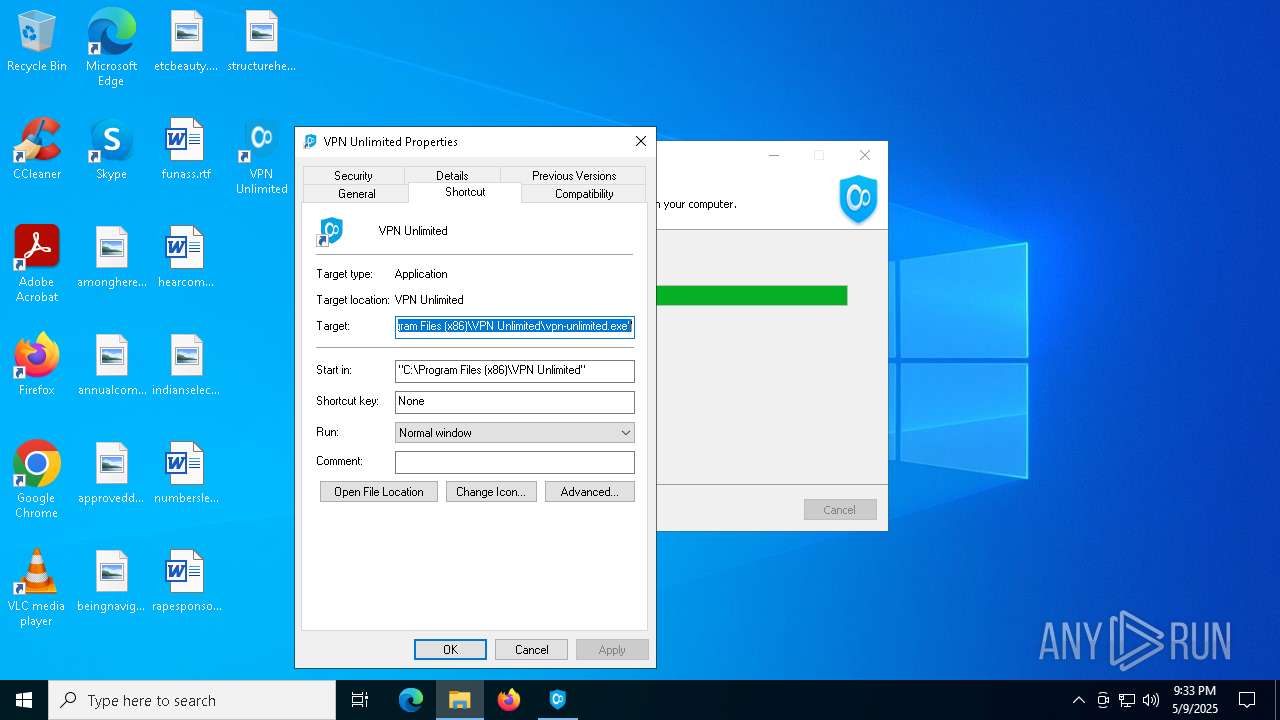This screenshot has height=720, width=1280.
Task: Open Task View from taskbar
Action: pyautogui.click(x=360, y=700)
